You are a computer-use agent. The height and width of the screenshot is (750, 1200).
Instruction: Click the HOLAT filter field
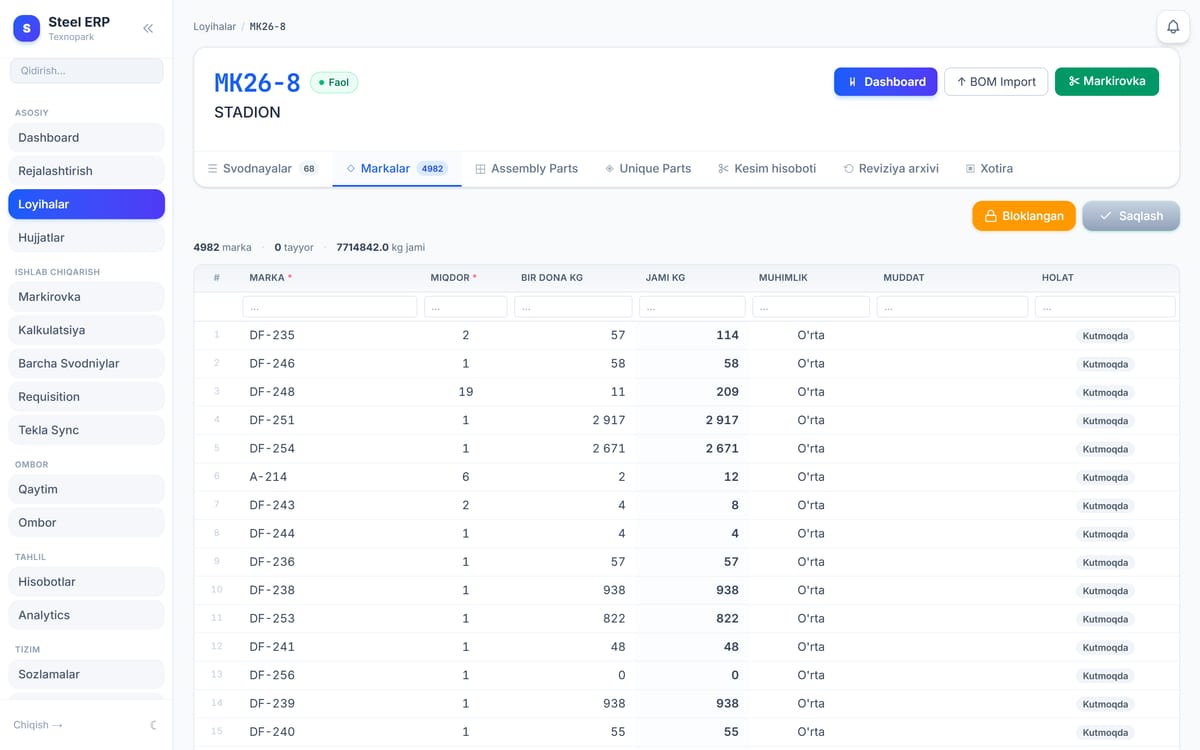pyautogui.click(x=1105, y=307)
